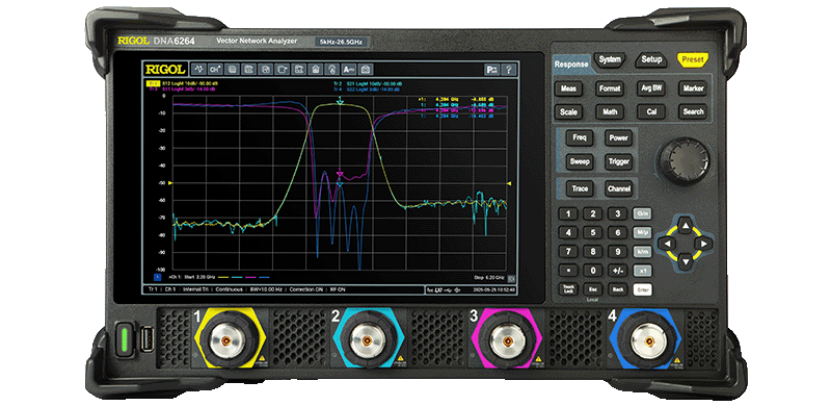Screen dimensions: 831x406
Task: Tap the 'Stop 6.20 GHz' label
Action: click(x=490, y=277)
